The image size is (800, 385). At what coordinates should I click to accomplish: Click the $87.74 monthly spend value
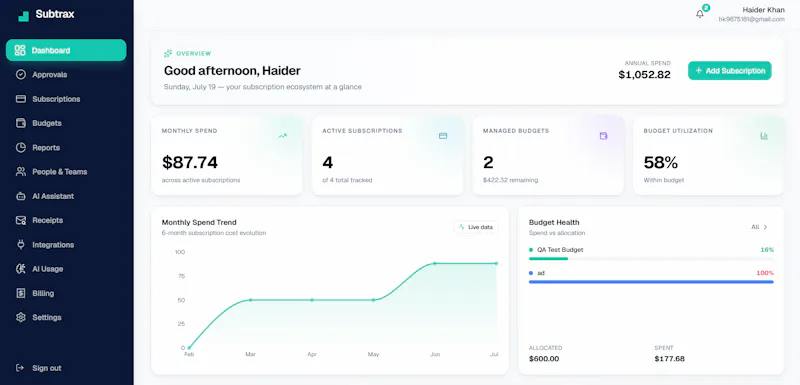point(190,162)
